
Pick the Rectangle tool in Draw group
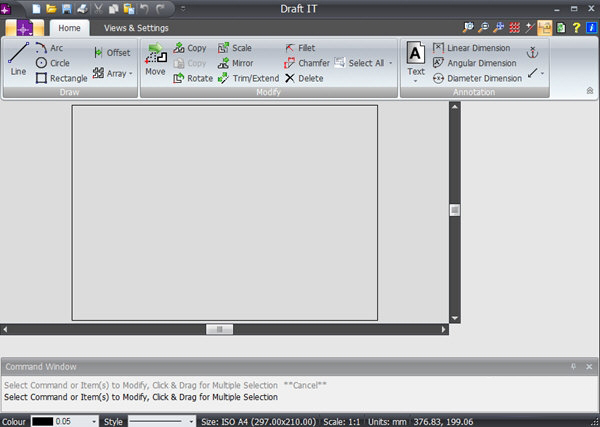tap(61, 78)
